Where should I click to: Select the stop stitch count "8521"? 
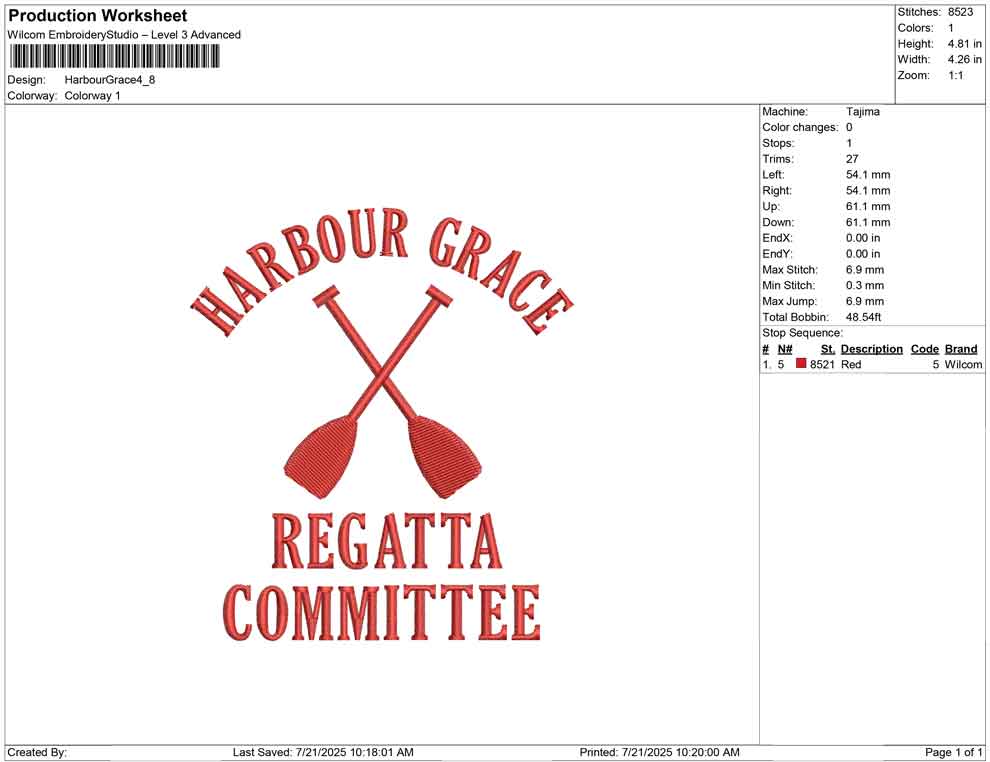(x=822, y=364)
